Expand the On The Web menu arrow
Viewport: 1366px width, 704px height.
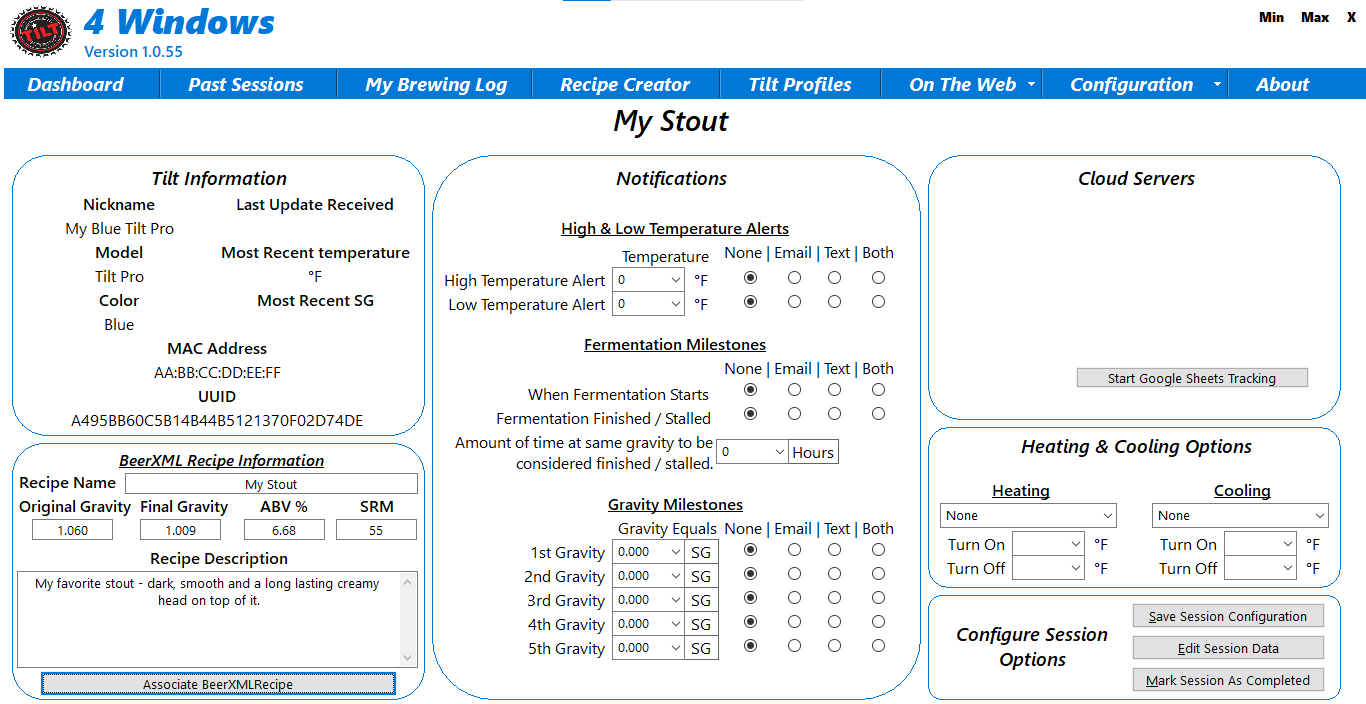click(x=1031, y=85)
